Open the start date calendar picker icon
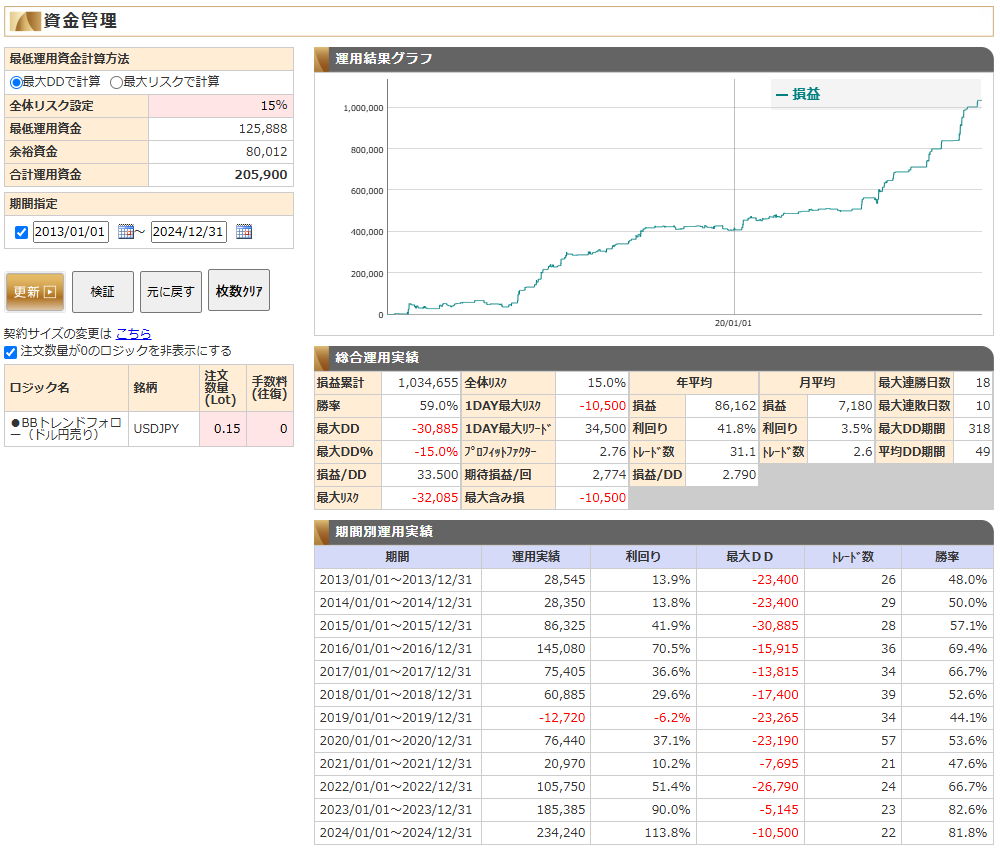This screenshot has width=1000, height=852. click(x=126, y=231)
